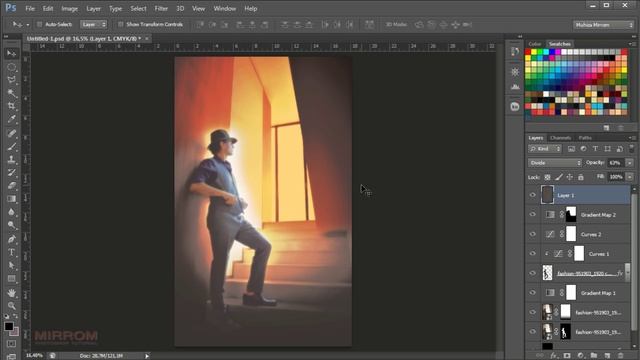Switch to the Channels tab
The image size is (640, 360).
560,138
